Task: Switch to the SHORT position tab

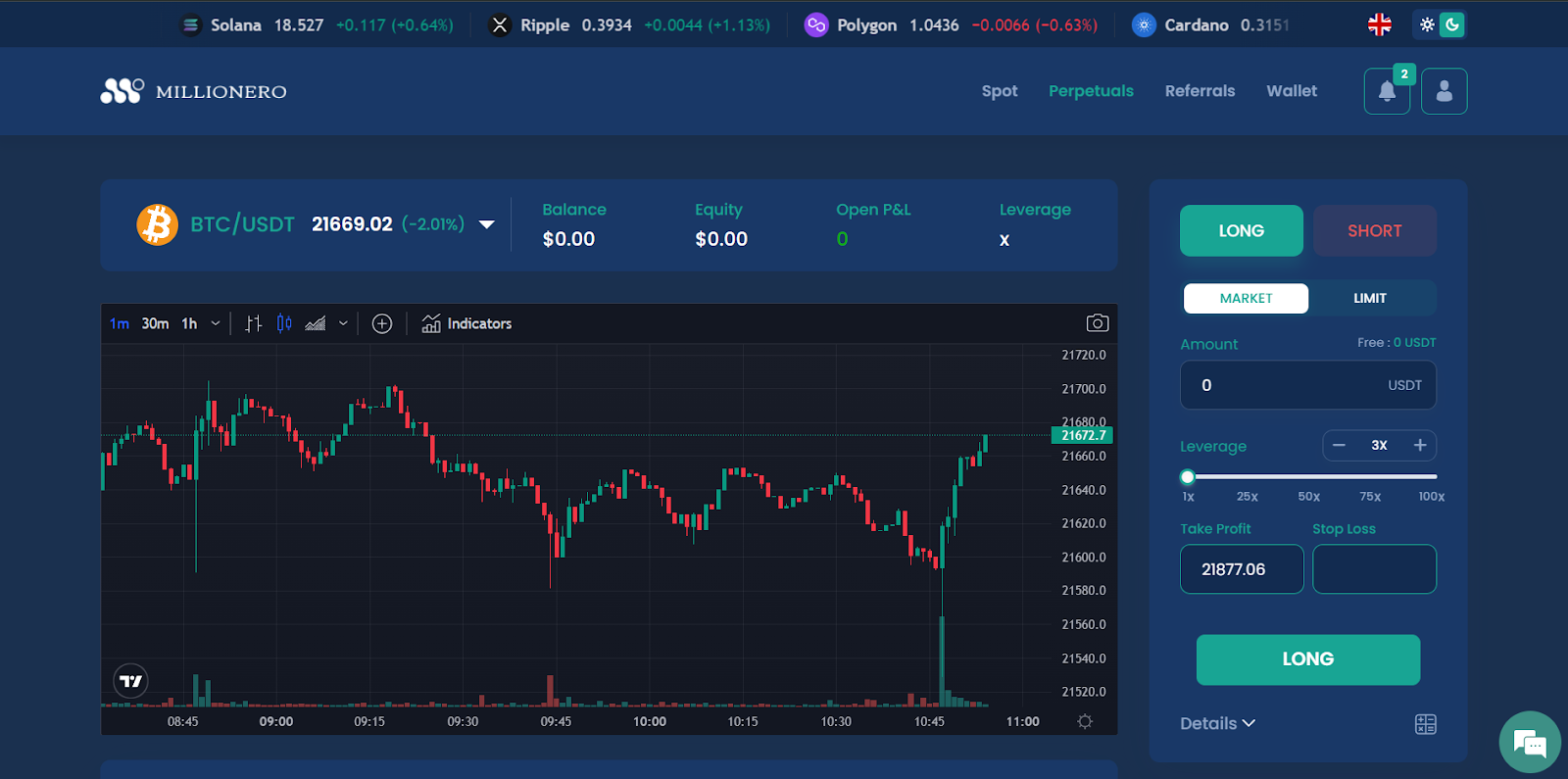Action: coord(1375,230)
